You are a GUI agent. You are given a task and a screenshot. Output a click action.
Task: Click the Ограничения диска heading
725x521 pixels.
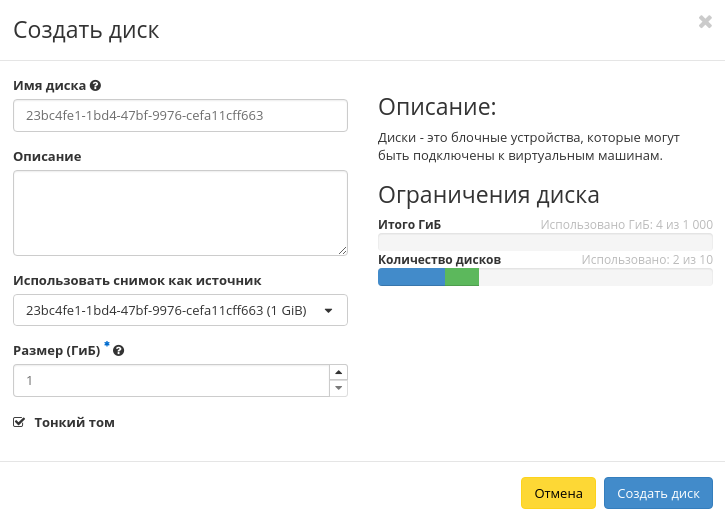tap(489, 194)
